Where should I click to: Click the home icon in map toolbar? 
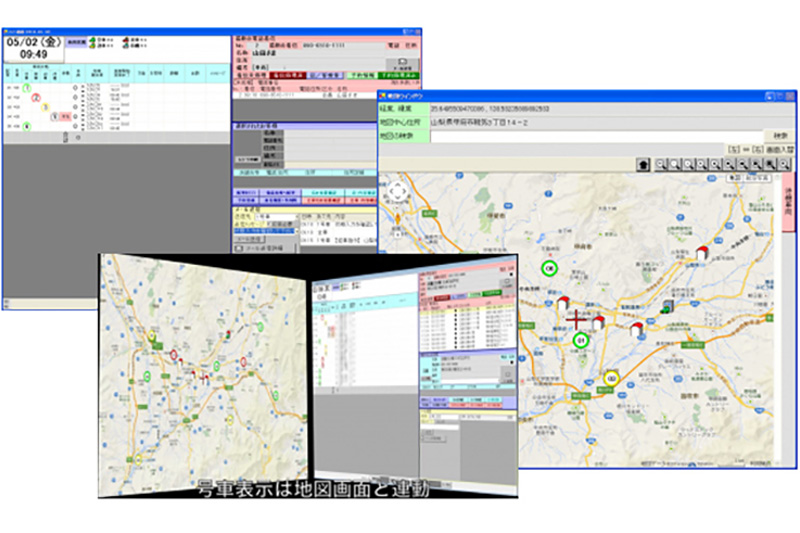coord(641,165)
